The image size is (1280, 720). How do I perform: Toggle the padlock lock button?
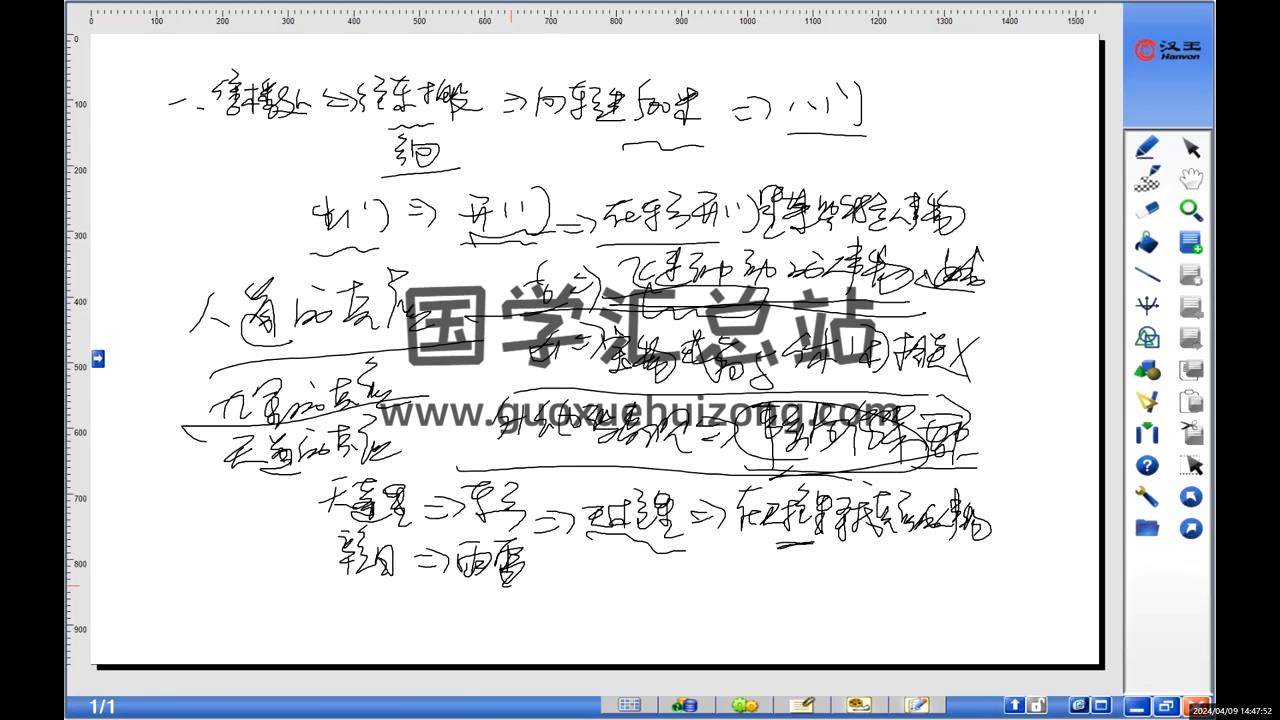click(1037, 705)
